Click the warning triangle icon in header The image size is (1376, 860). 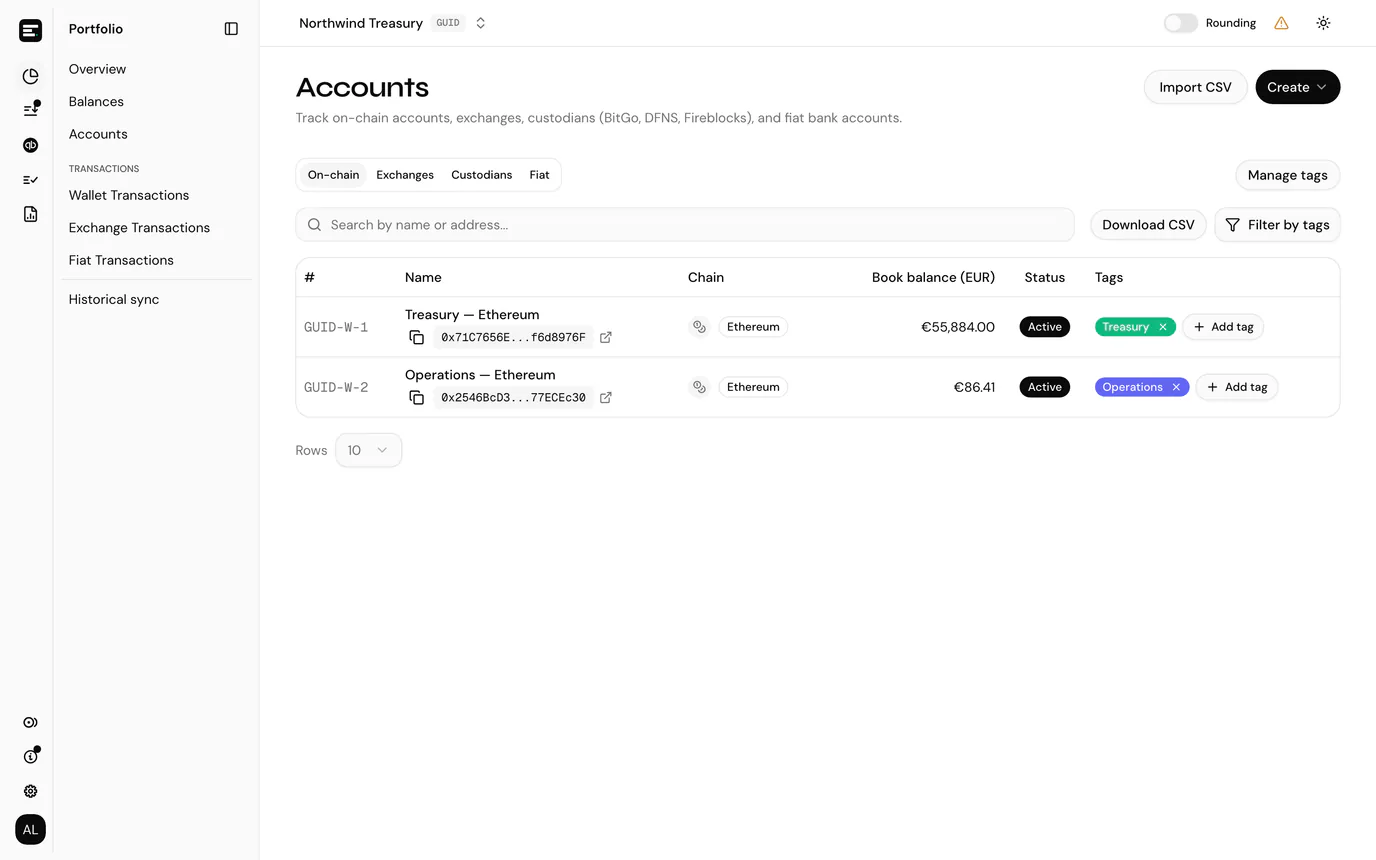point(1281,23)
